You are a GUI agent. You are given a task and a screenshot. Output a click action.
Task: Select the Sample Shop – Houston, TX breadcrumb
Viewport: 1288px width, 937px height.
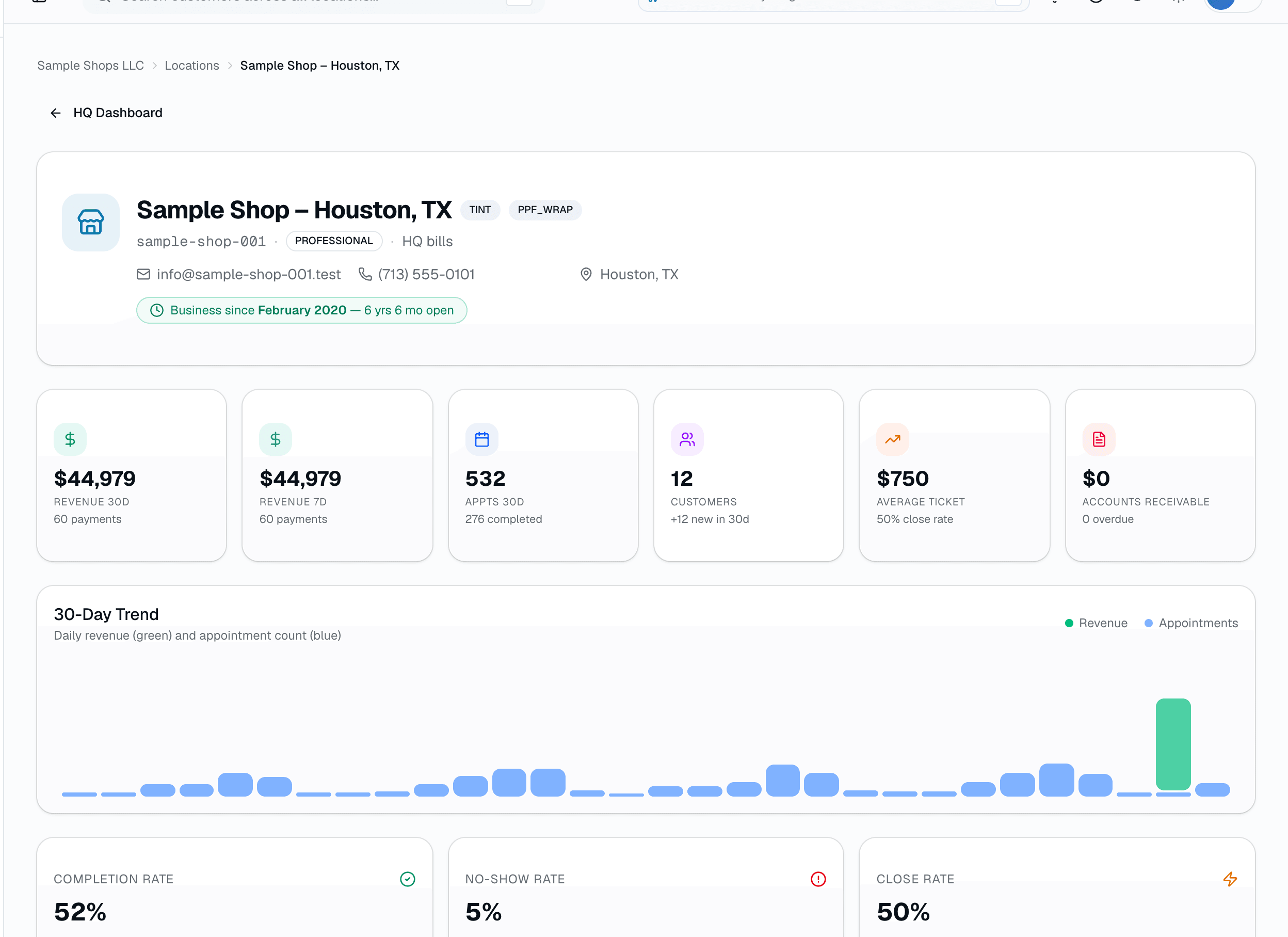[x=320, y=66]
